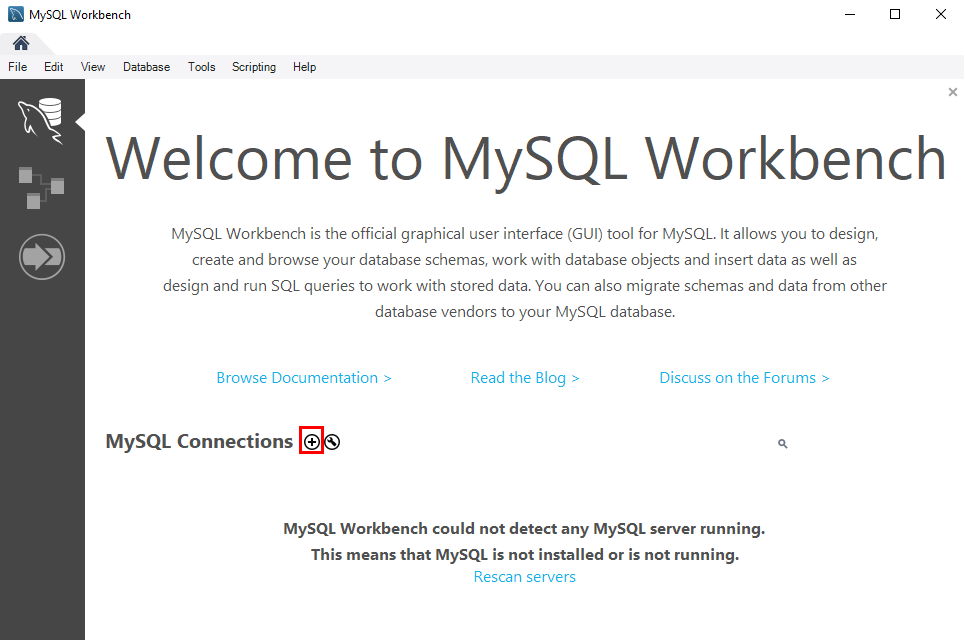Switch to the Models sidebar icon
The image size is (965, 640).
click(41, 187)
